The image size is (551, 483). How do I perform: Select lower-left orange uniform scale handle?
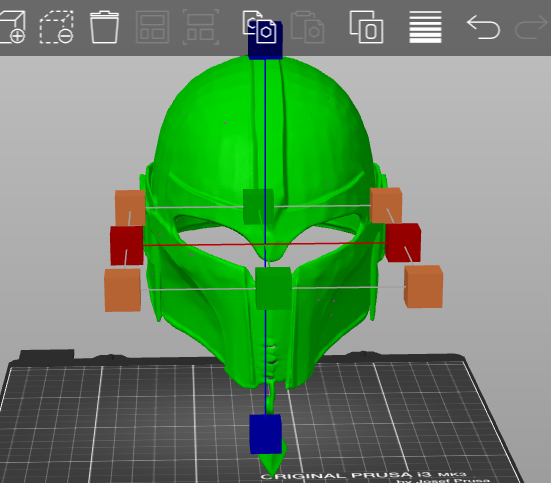point(123,290)
